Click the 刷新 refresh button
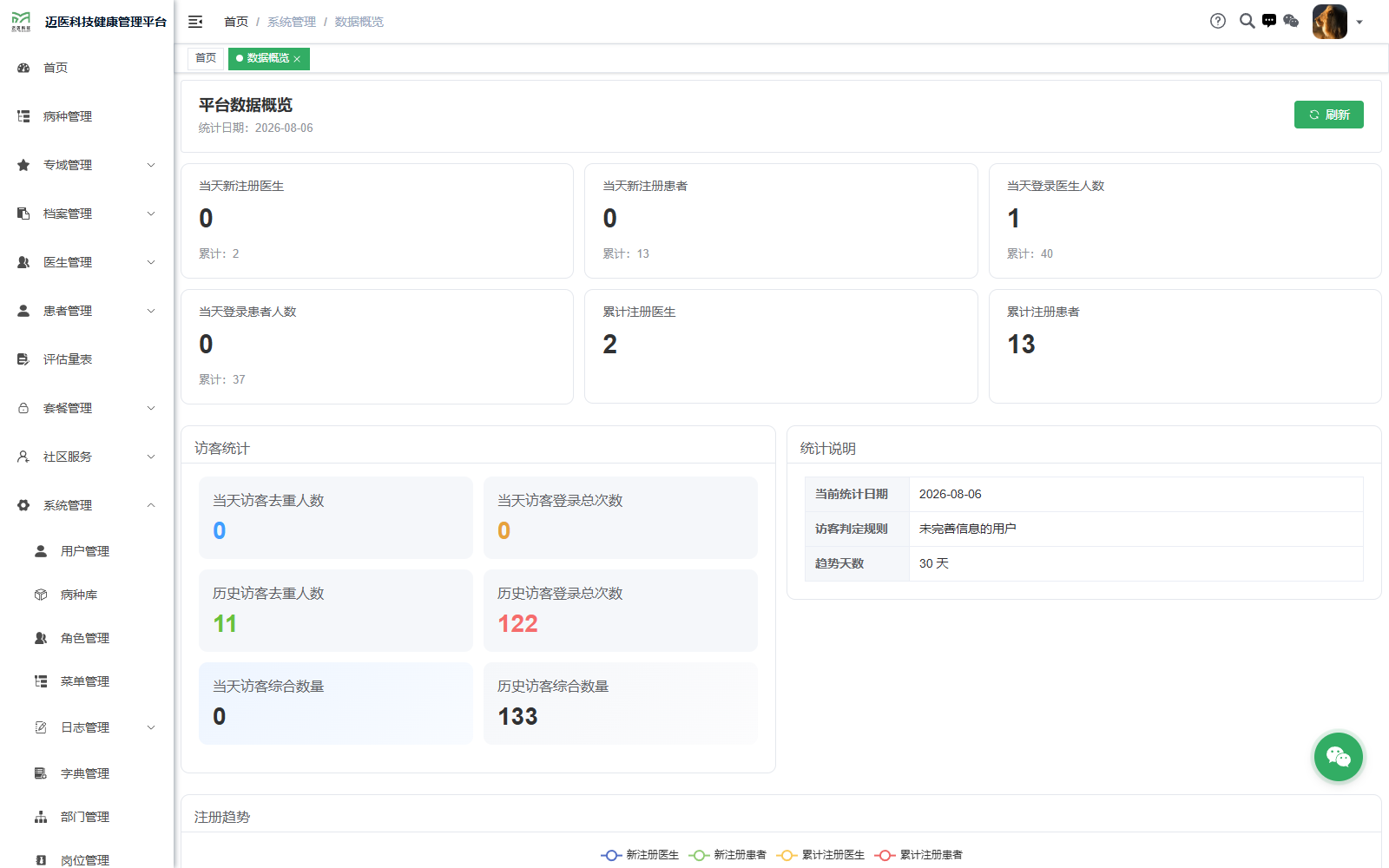 pos(1328,115)
